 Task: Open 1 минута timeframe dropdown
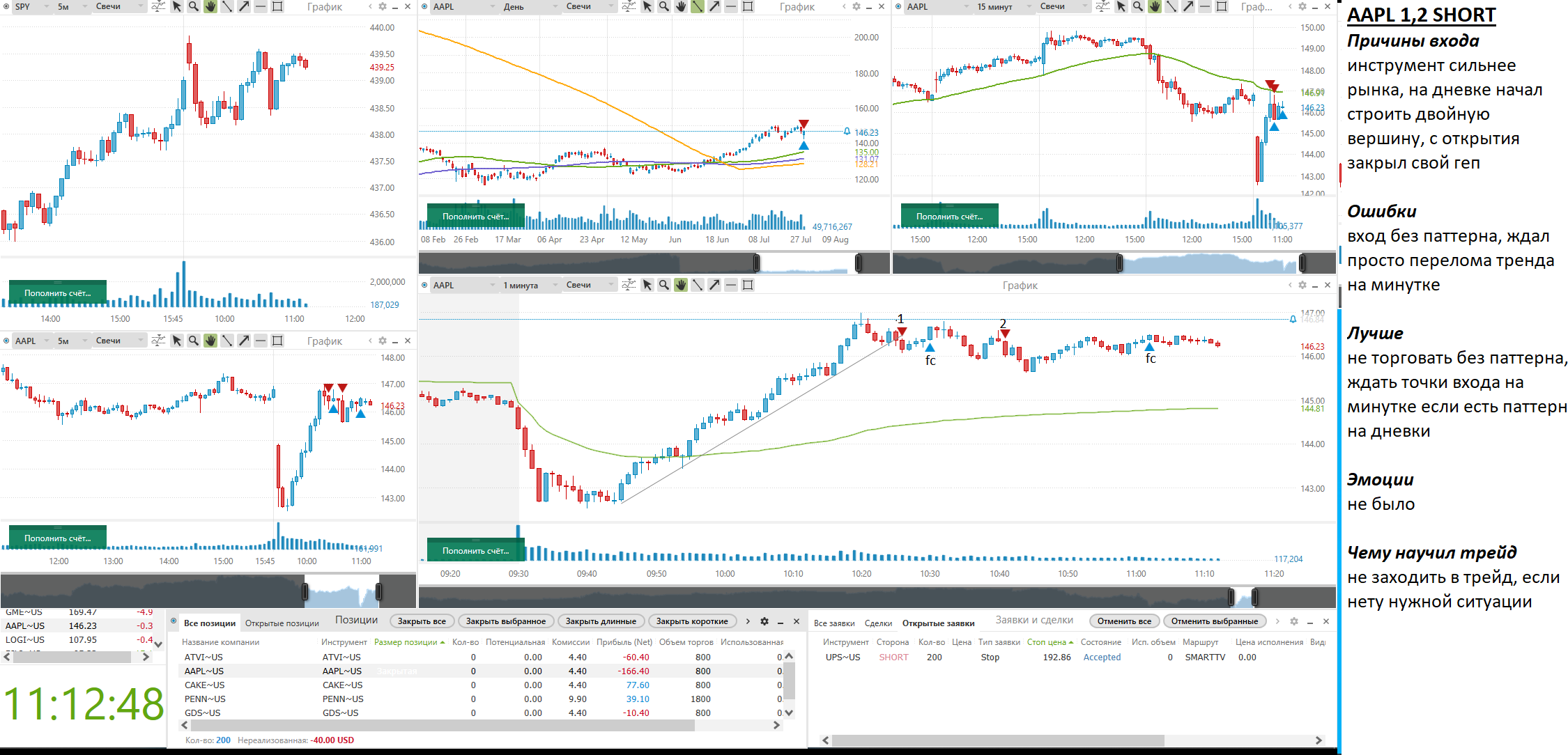pyautogui.click(x=530, y=285)
